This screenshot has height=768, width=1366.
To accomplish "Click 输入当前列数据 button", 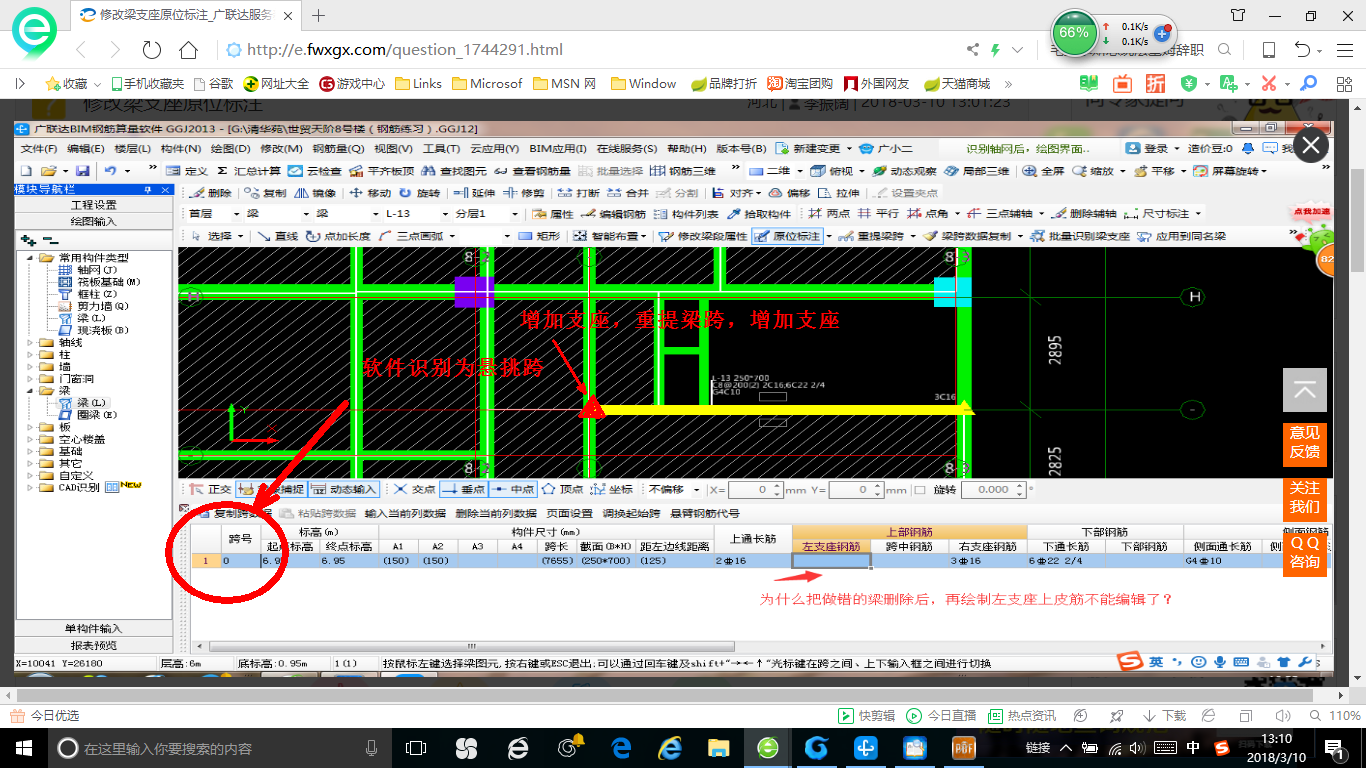I will (405, 513).
